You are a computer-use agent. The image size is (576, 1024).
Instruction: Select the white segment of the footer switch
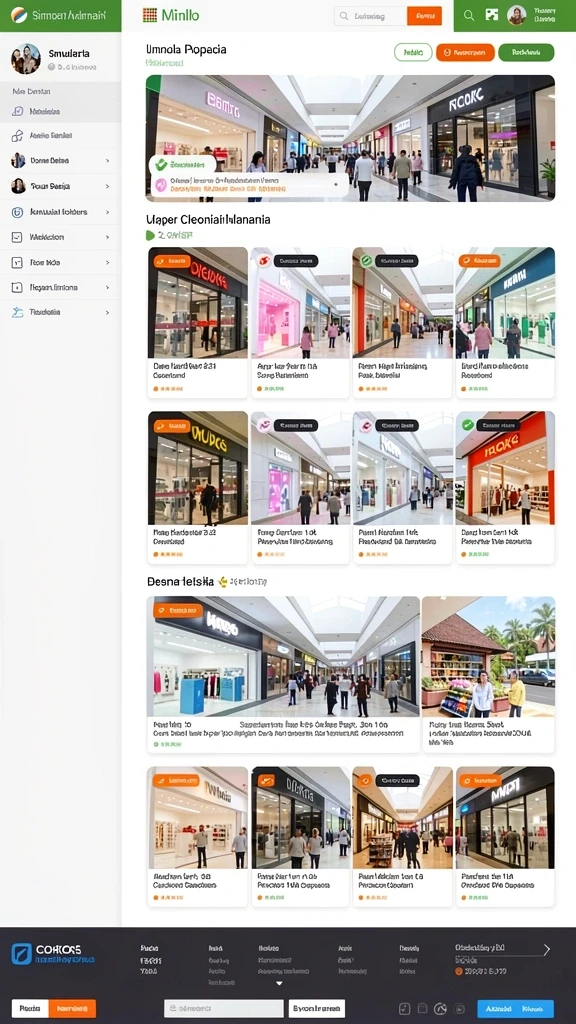pos(30,1008)
